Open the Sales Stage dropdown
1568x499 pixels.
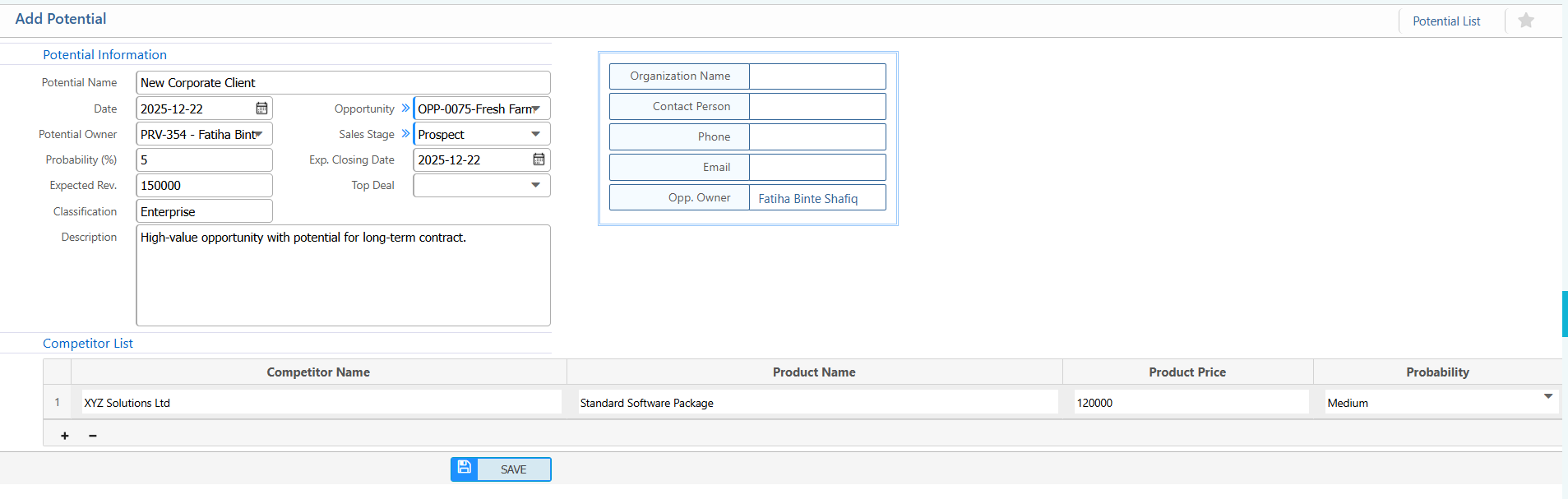(536, 134)
